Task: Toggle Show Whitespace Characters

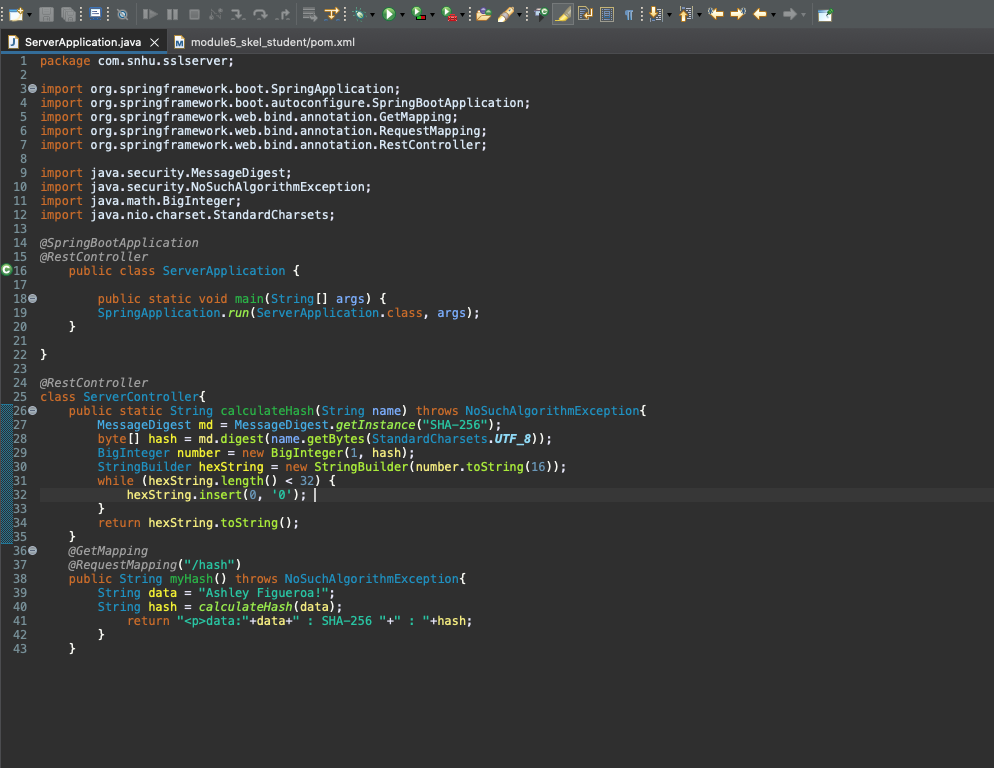Action: pos(630,14)
